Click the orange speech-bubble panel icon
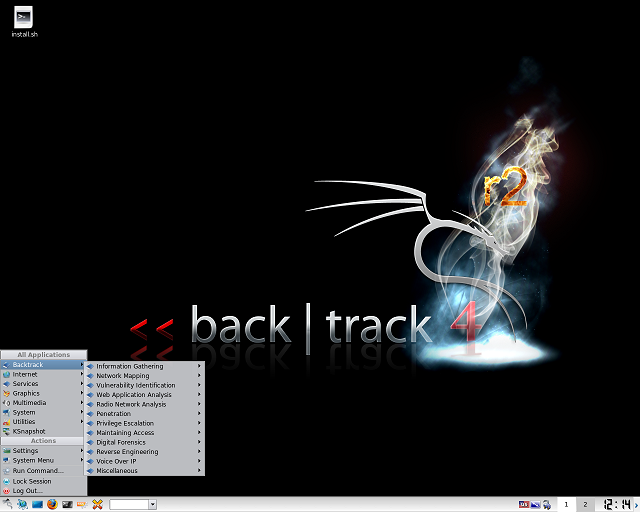 point(82,505)
